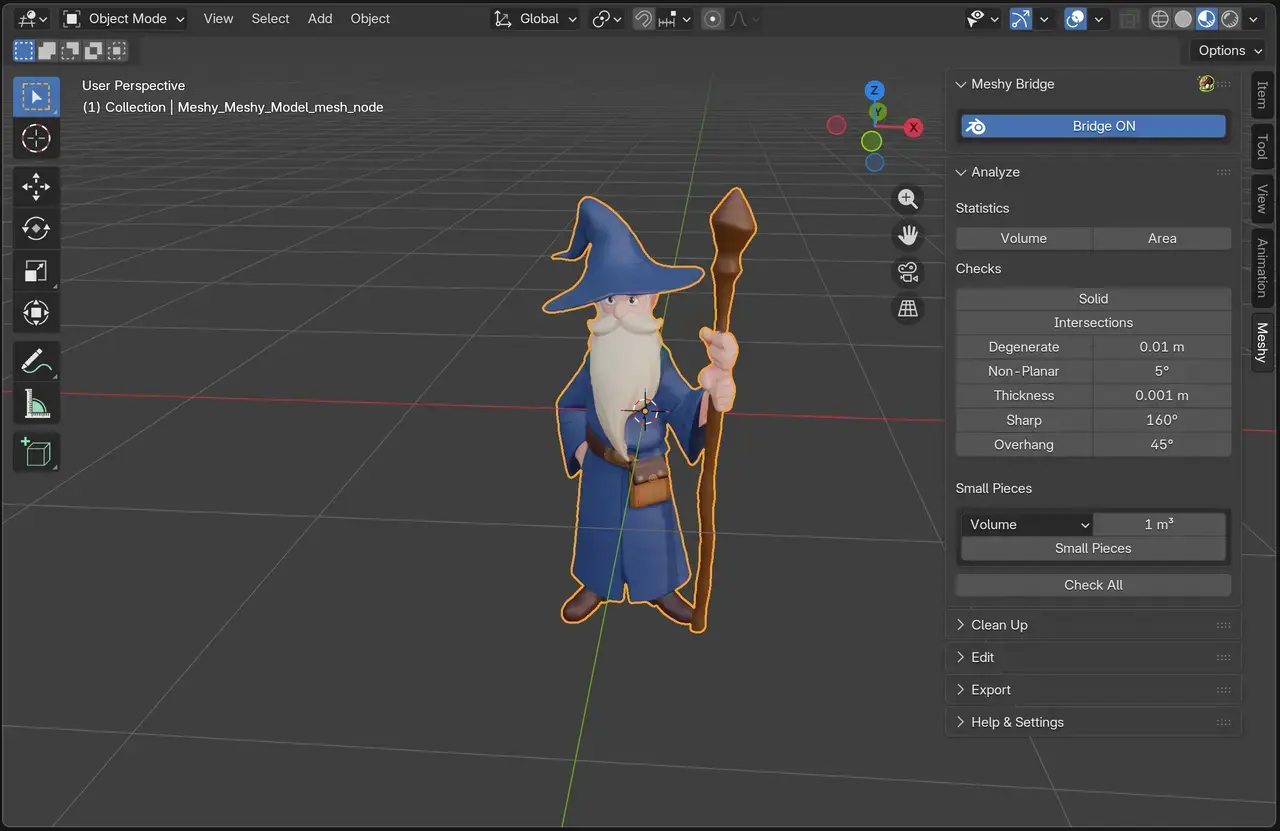Viewport: 1280px width, 831px height.
Task: Select the Annotate pencil tool
Action: point(36,361)
